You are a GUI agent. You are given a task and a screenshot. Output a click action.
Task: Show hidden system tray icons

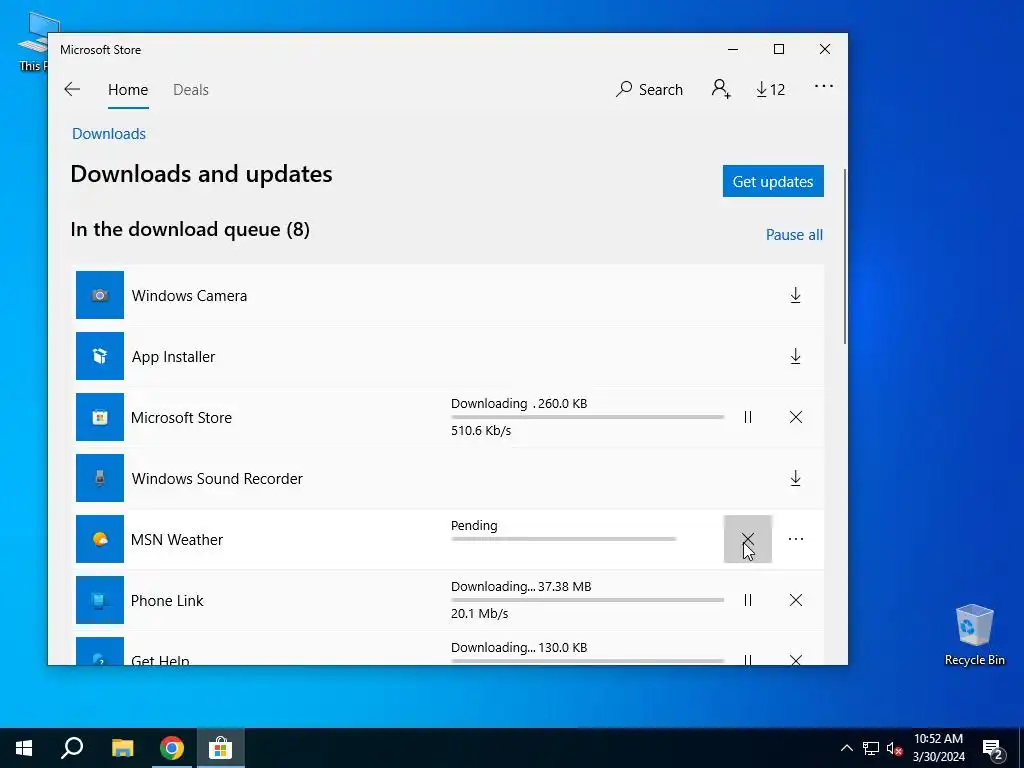point(846,748)
